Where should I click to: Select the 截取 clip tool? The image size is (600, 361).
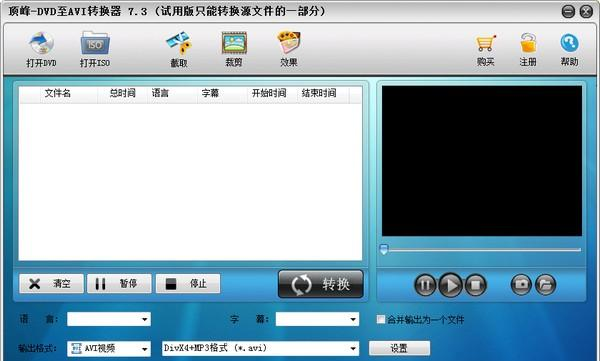[x=179, y=50]
